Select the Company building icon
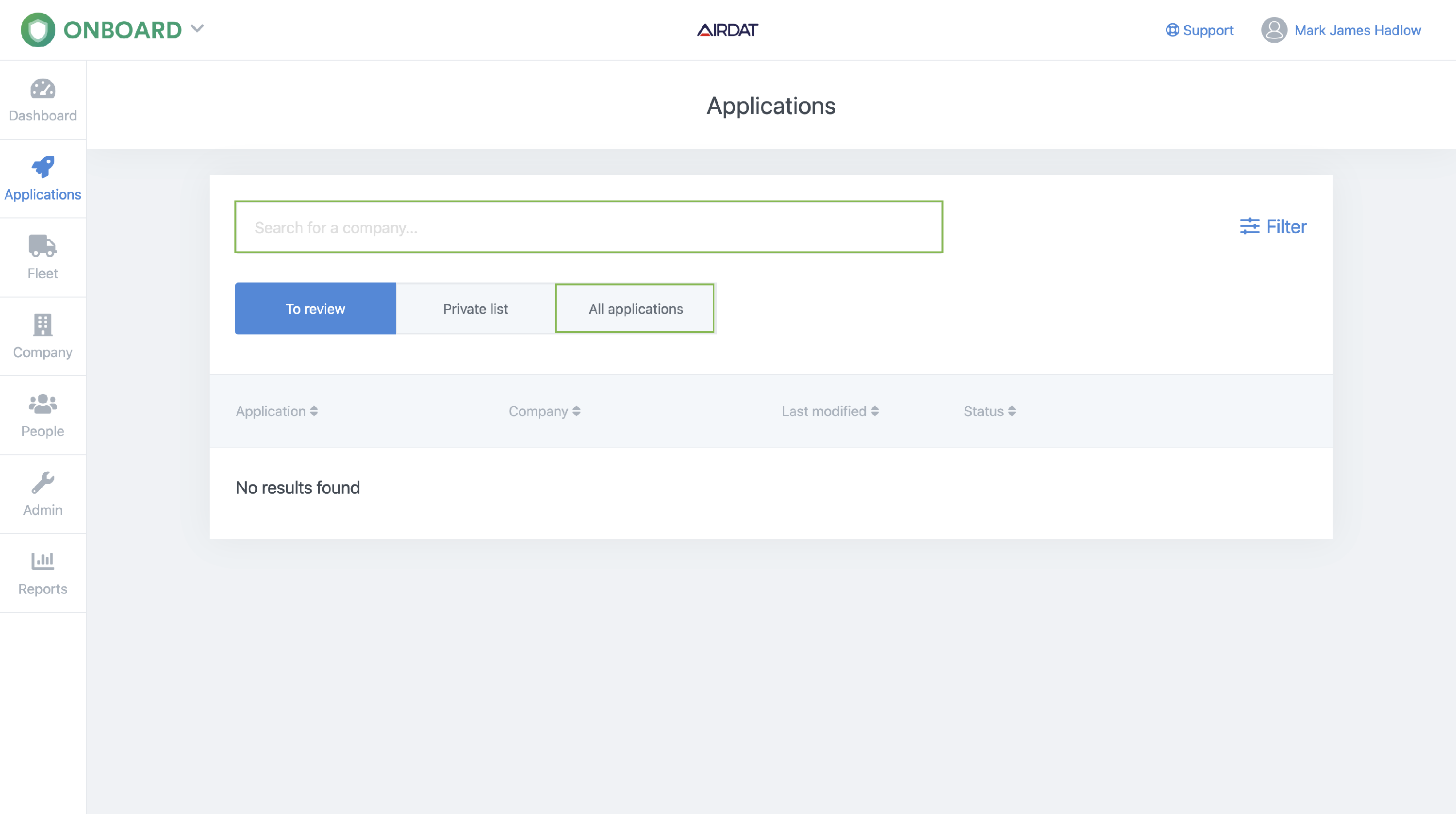 42,325
